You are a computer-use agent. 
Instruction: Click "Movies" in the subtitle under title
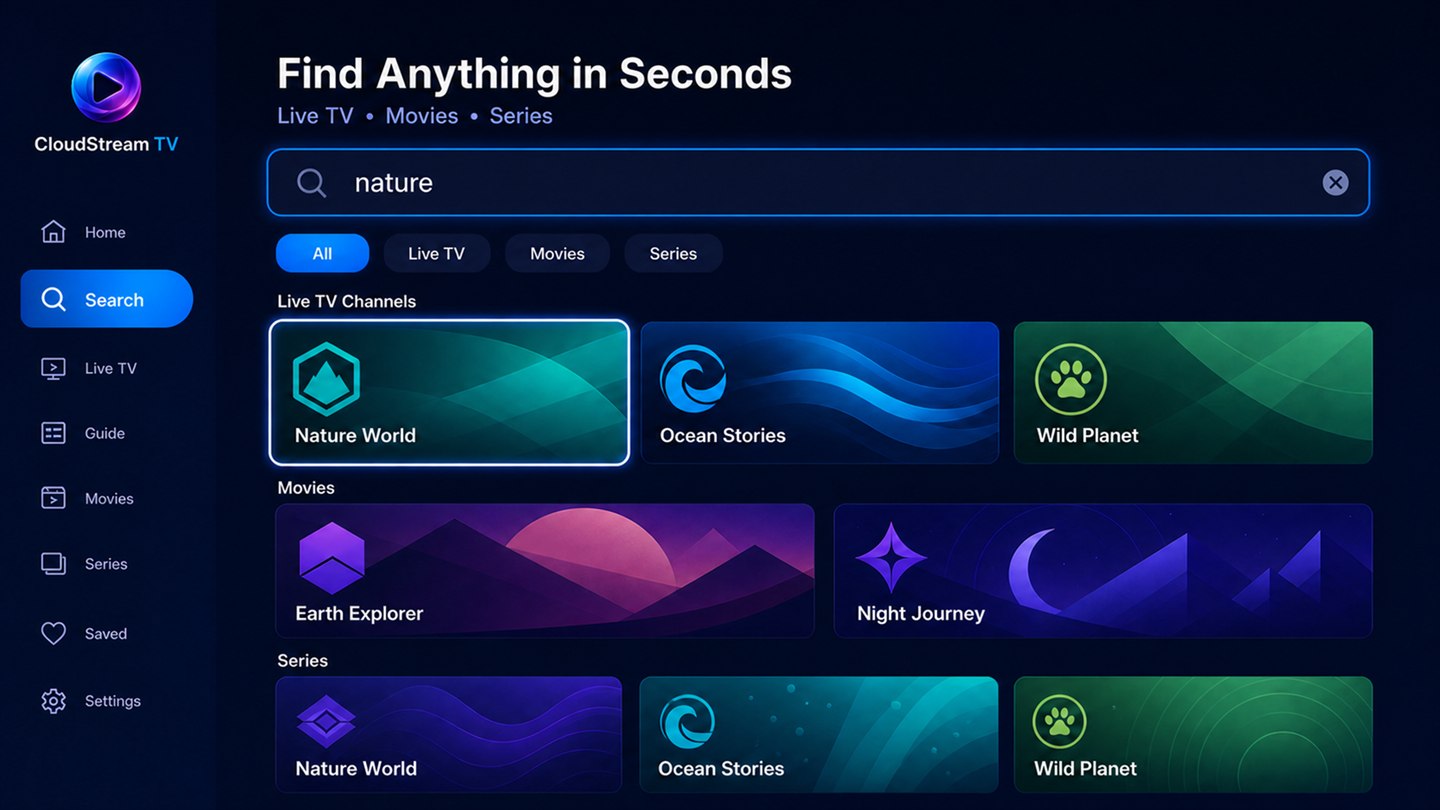[422, 116]
